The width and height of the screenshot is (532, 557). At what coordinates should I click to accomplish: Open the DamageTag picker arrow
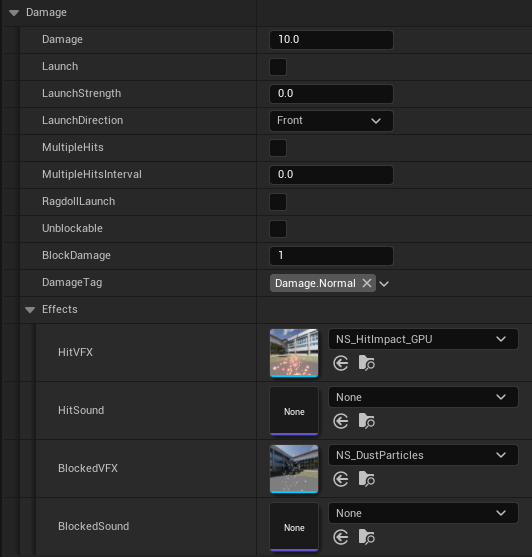pyautogui.click(x=384, y=283)
